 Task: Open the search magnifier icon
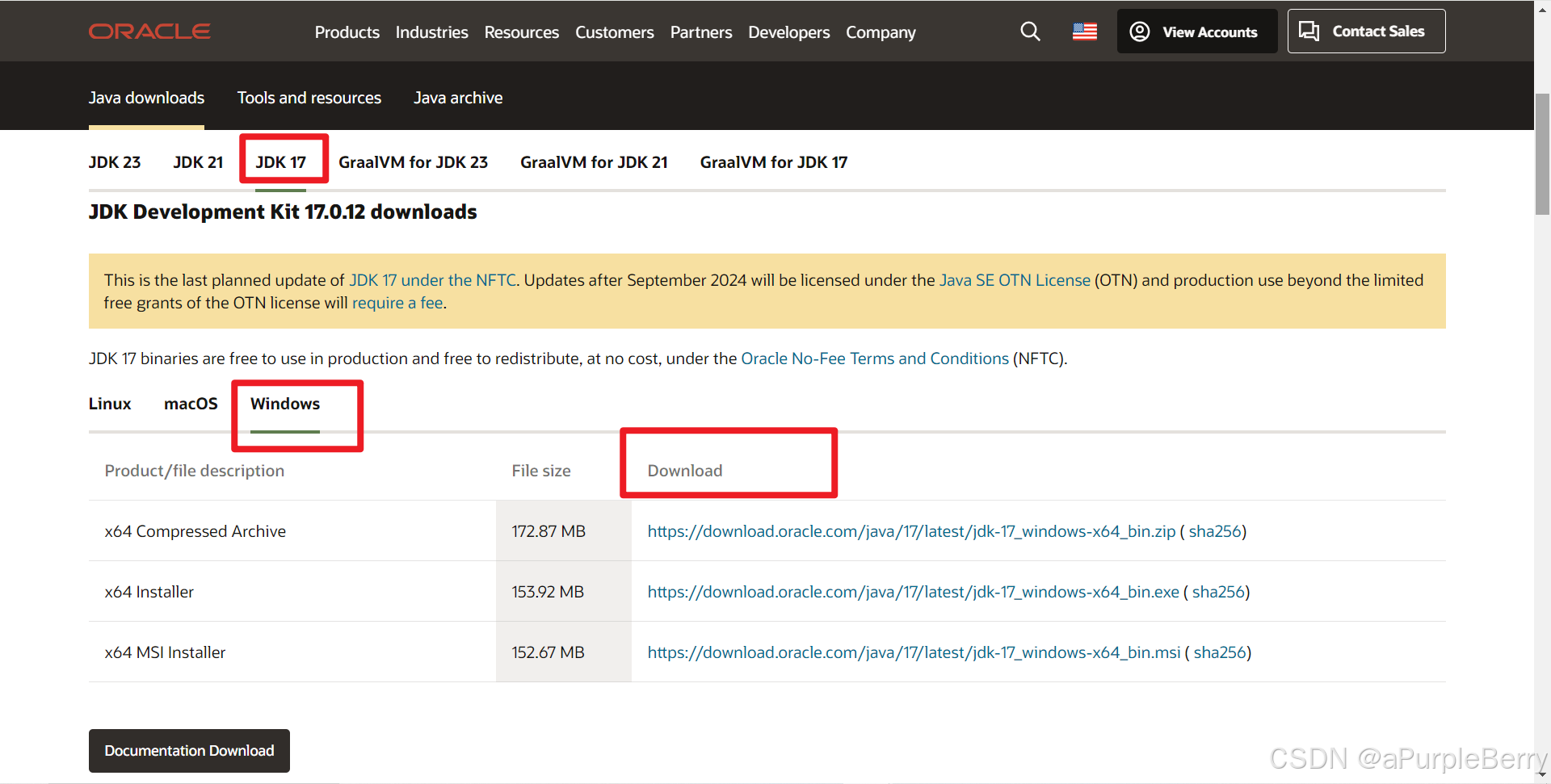1030,31
